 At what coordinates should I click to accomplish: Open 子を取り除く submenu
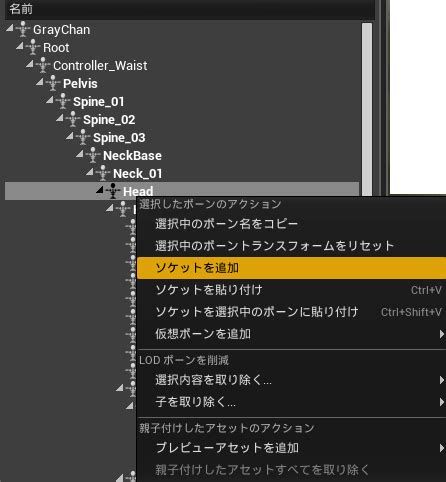(292, 402)
